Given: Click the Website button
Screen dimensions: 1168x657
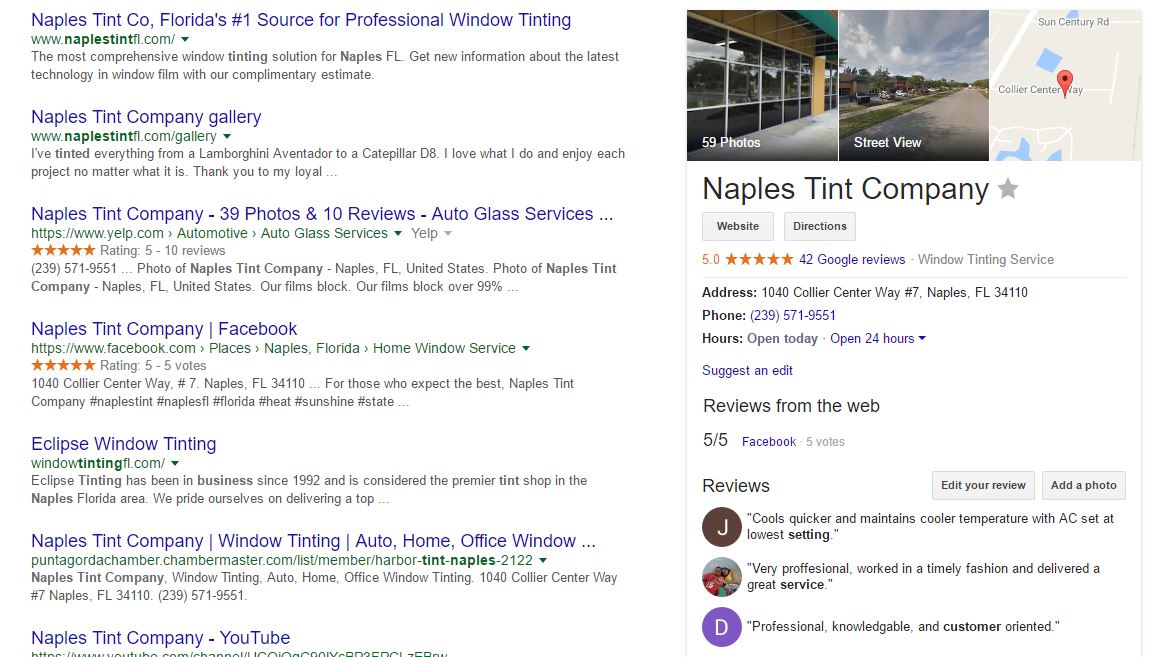Looking at the screenshot, I should 738,226.
